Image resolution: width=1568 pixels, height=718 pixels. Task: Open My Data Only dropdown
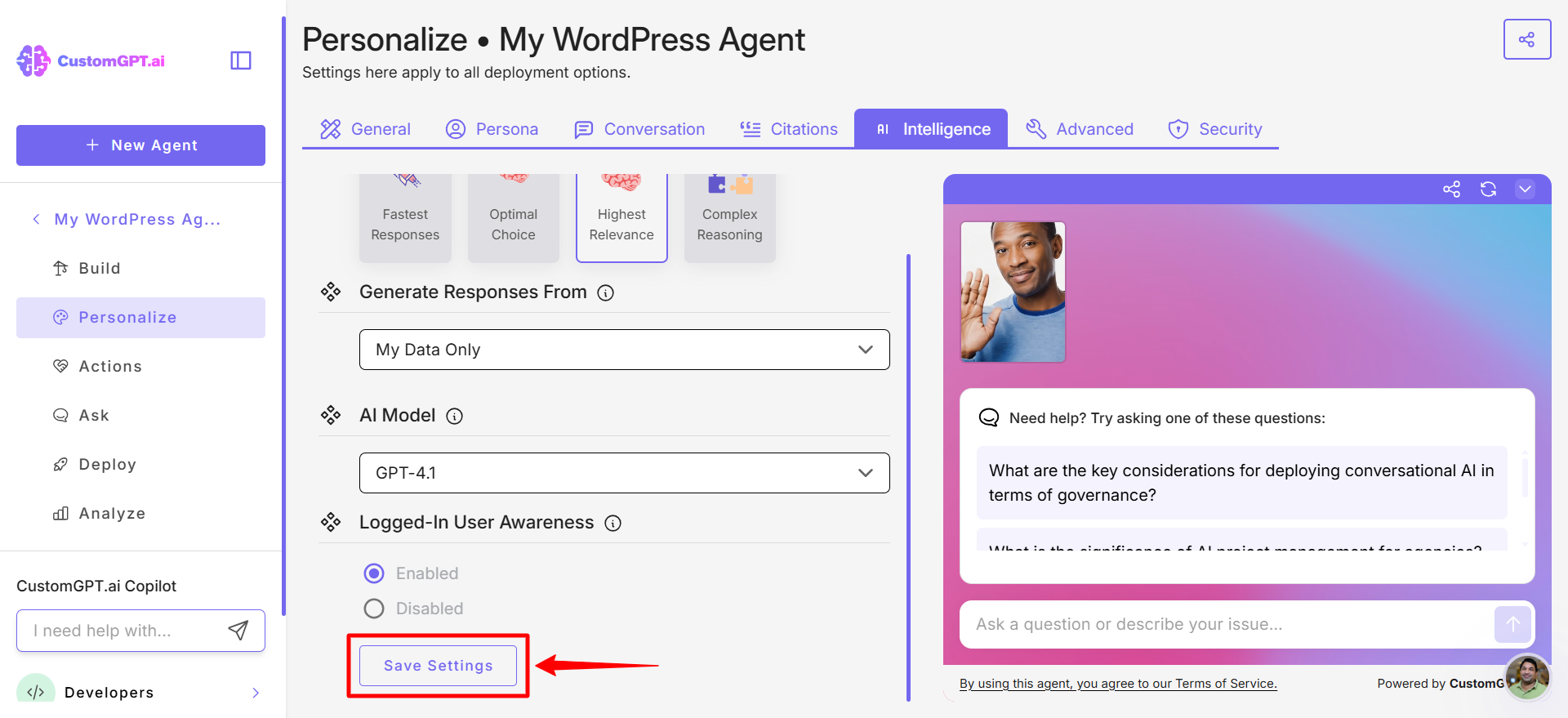pyautogui.click(x=624, y=350)
